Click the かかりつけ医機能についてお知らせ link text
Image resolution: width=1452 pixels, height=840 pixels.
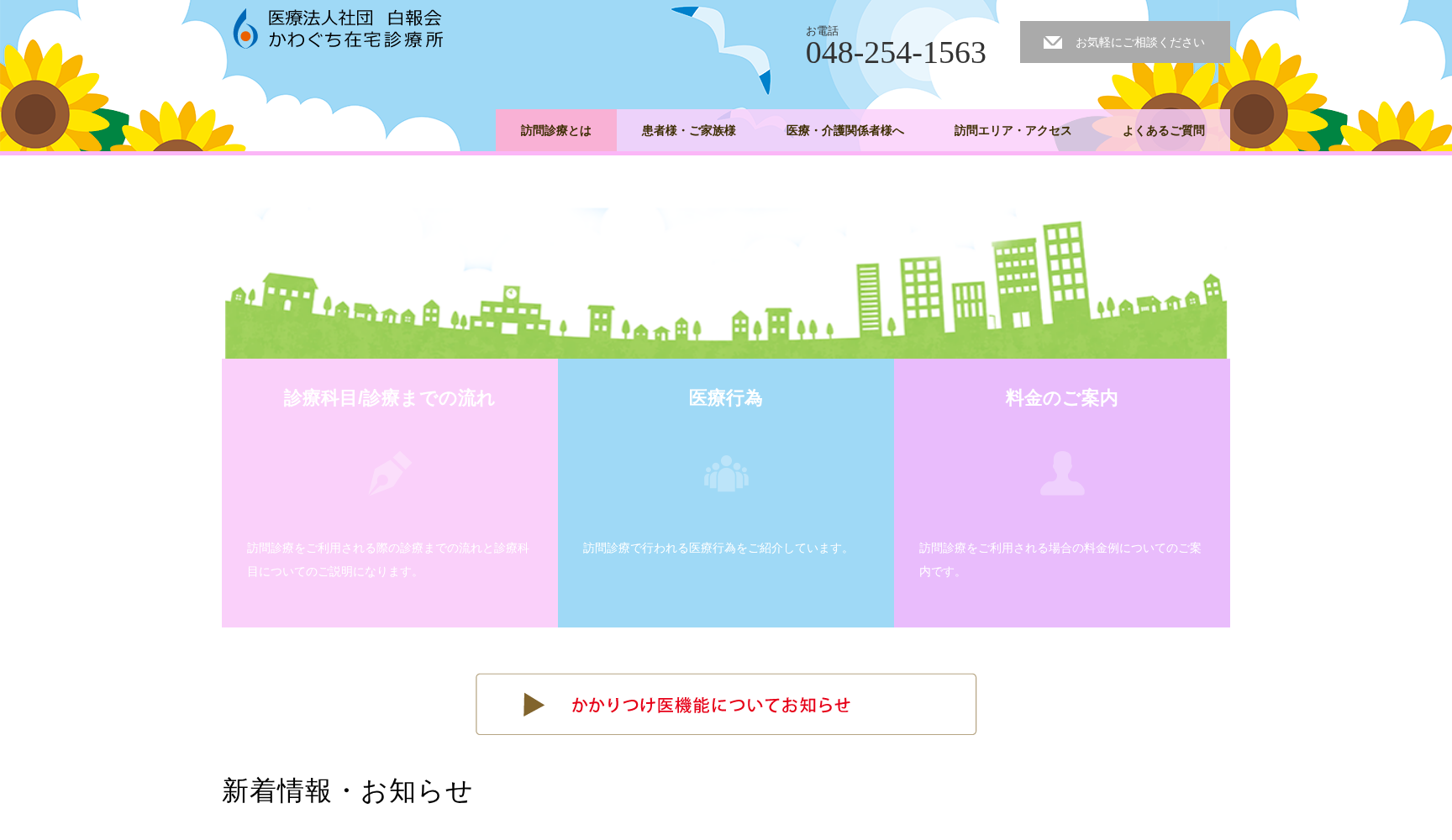pyautogui.click(x=711, y=706)
